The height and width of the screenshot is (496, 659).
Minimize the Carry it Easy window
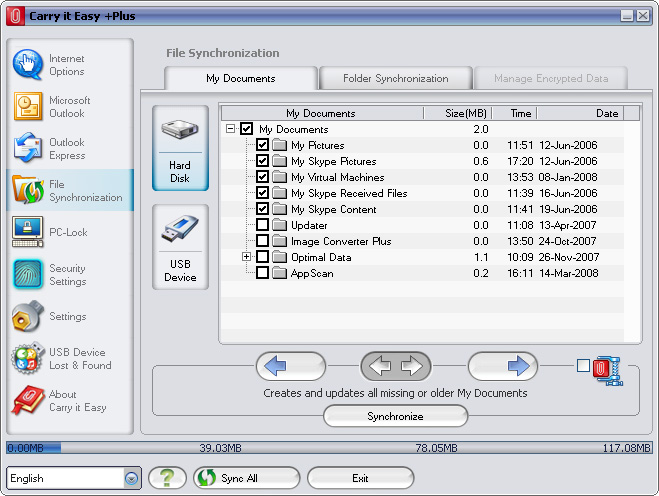627,16
